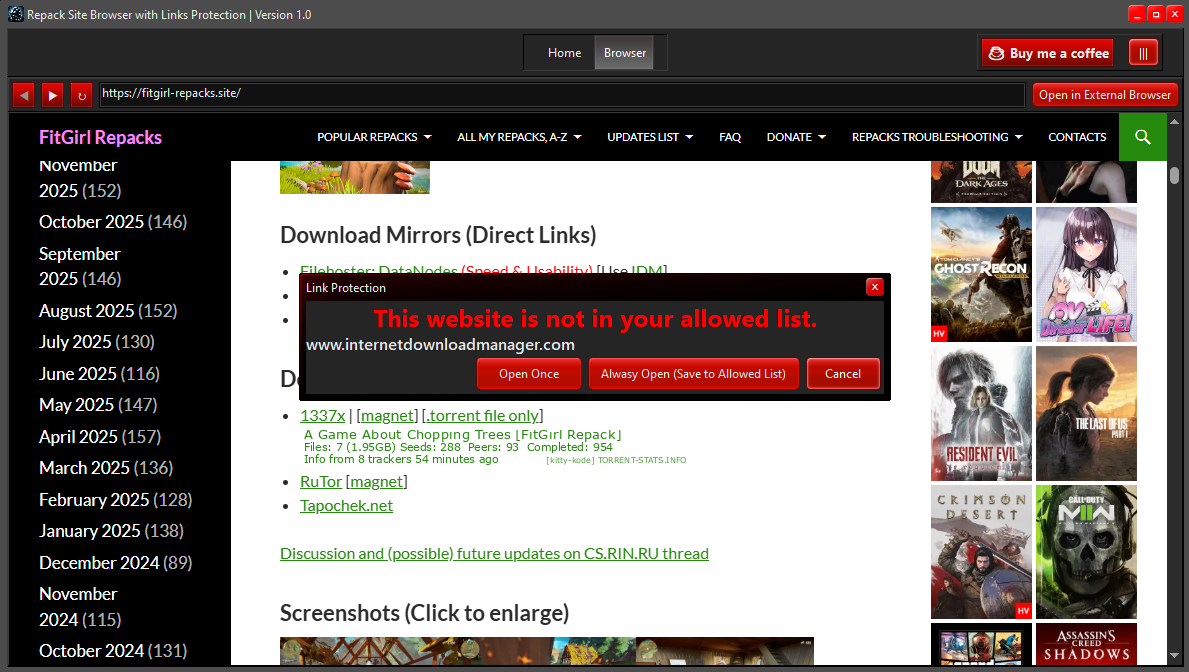The image size is (1189, 672).
Task: Open the Doom The Dark Ages thumbnail
Action: (x=981, y=181)
